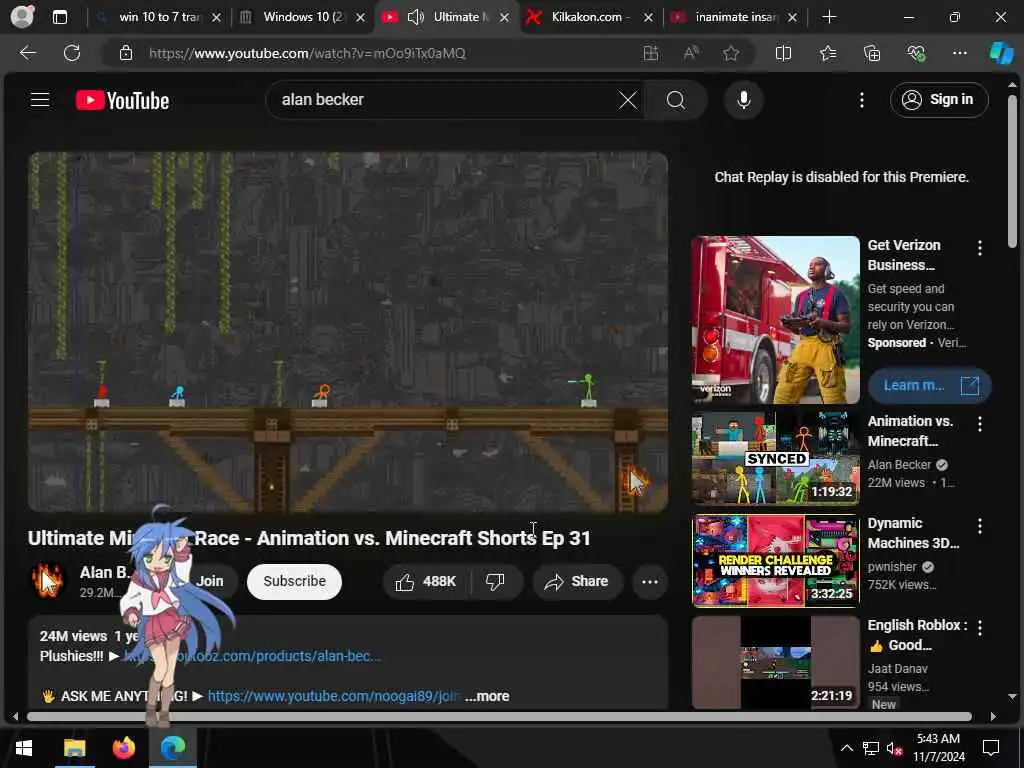Click the magnifier search button
The height and width of the screenshot is (768, 1024).
click(x=676, y=100)
